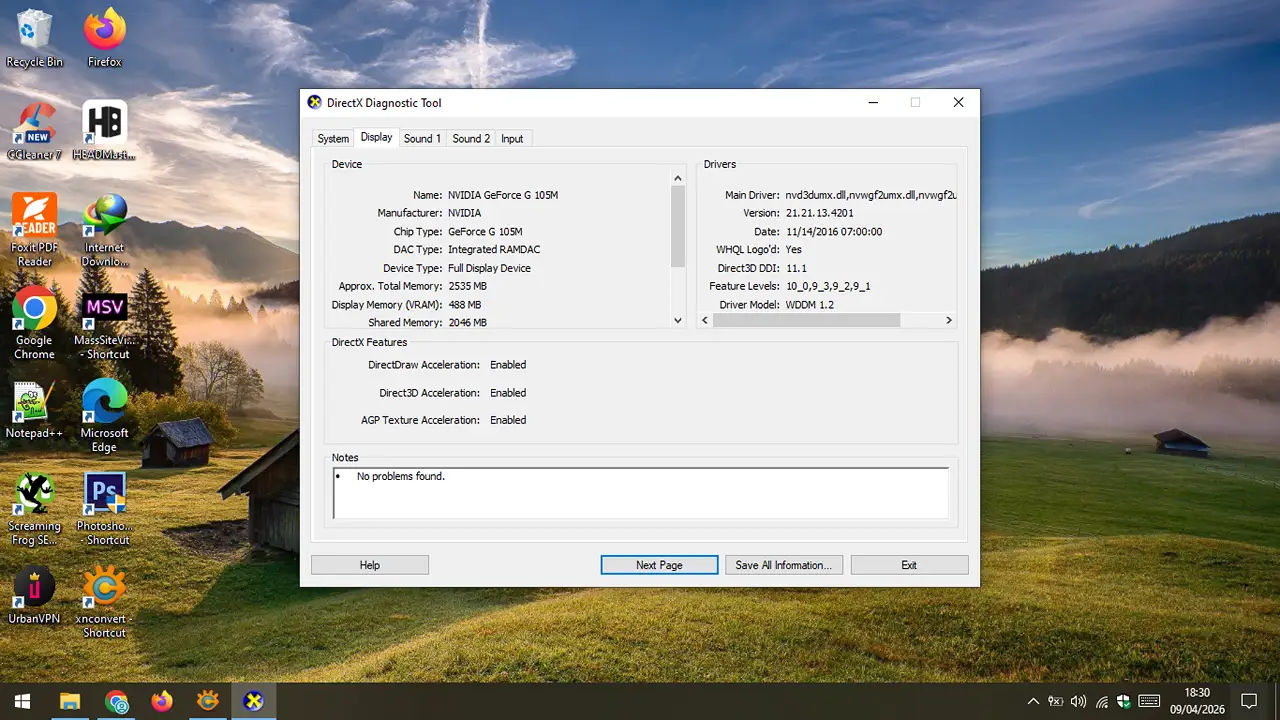Click the Help button
Screen dimensions: 1280x720
click(x=370, y=565)
